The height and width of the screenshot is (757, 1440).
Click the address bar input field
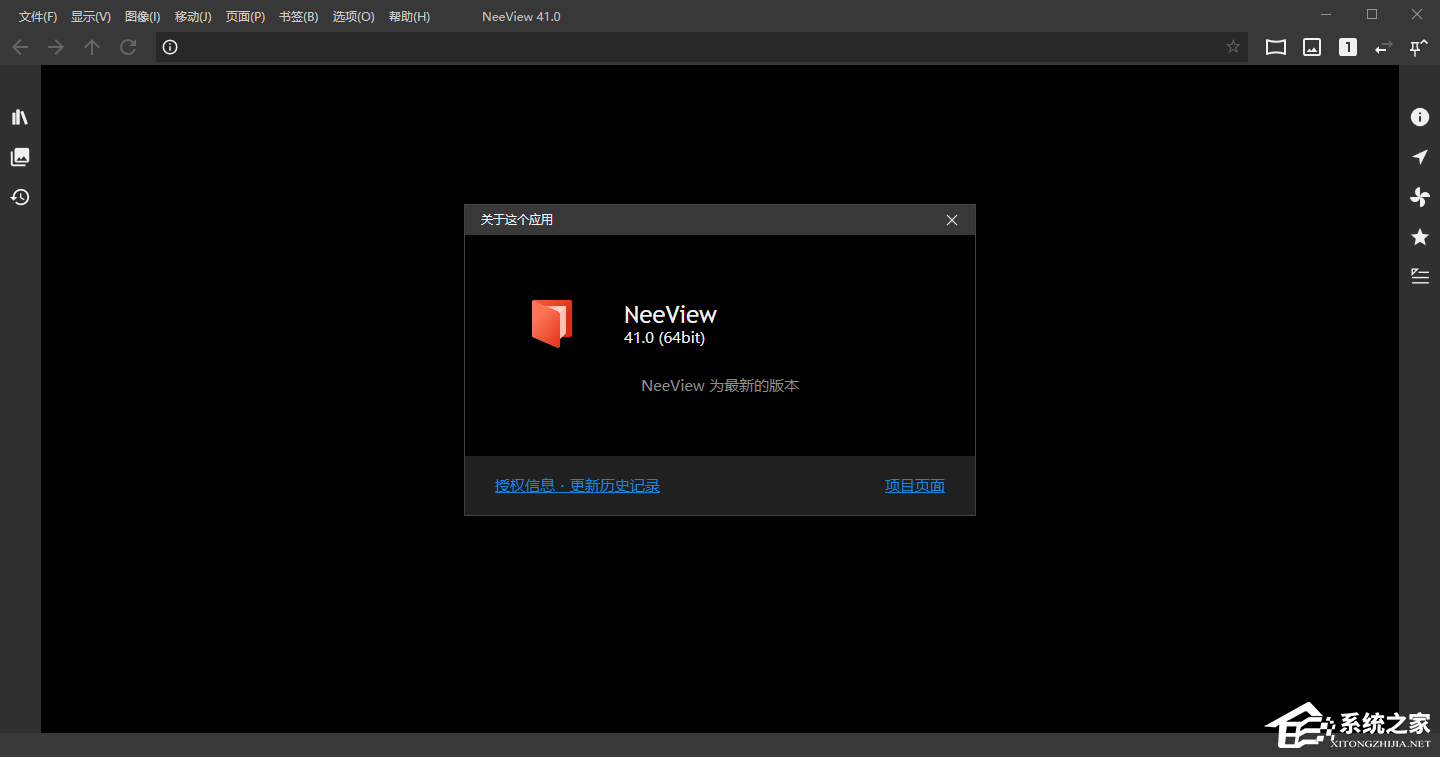[x=700, y=47]
